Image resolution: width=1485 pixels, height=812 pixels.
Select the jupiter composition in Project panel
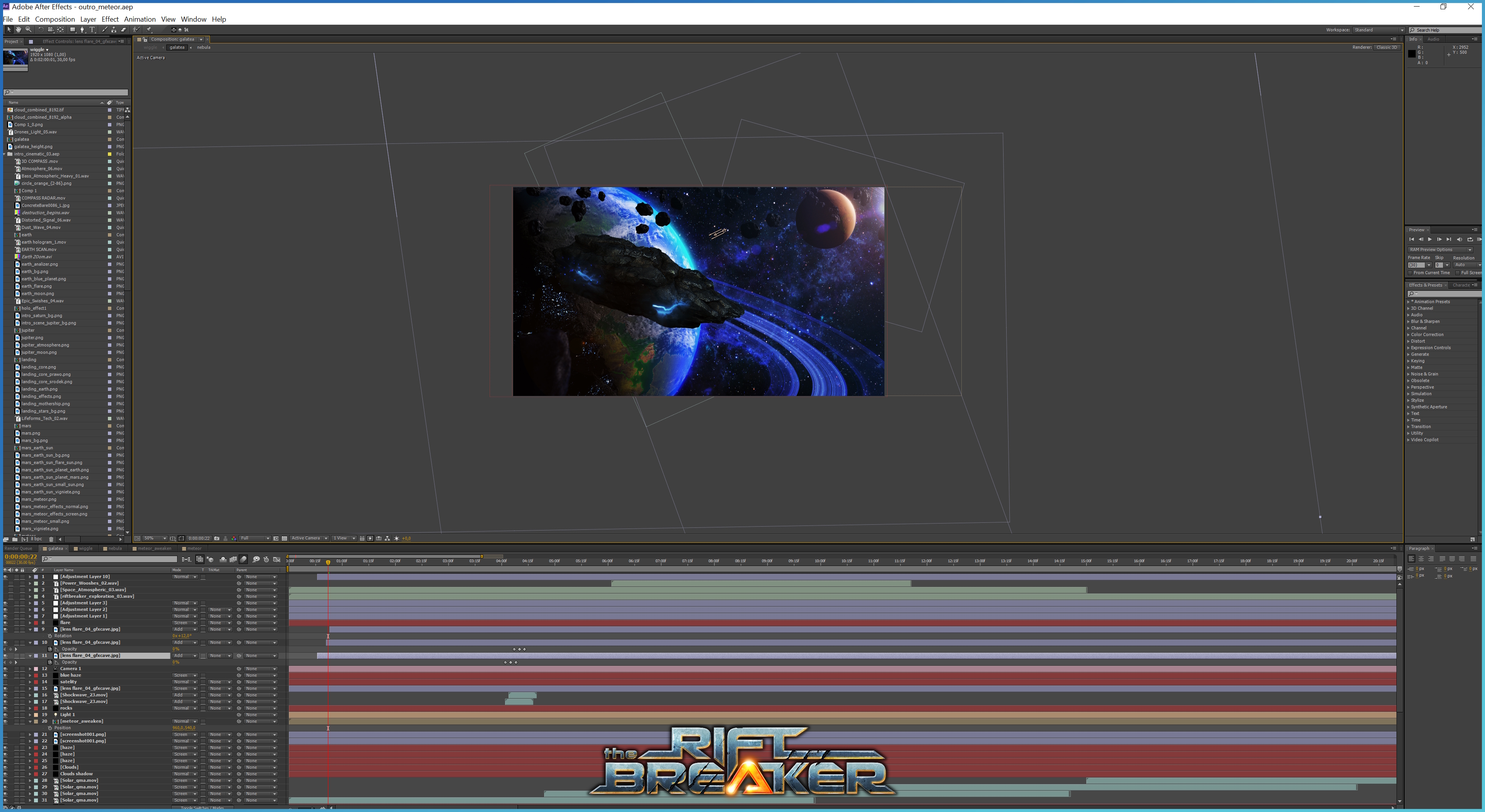[28, 330]
